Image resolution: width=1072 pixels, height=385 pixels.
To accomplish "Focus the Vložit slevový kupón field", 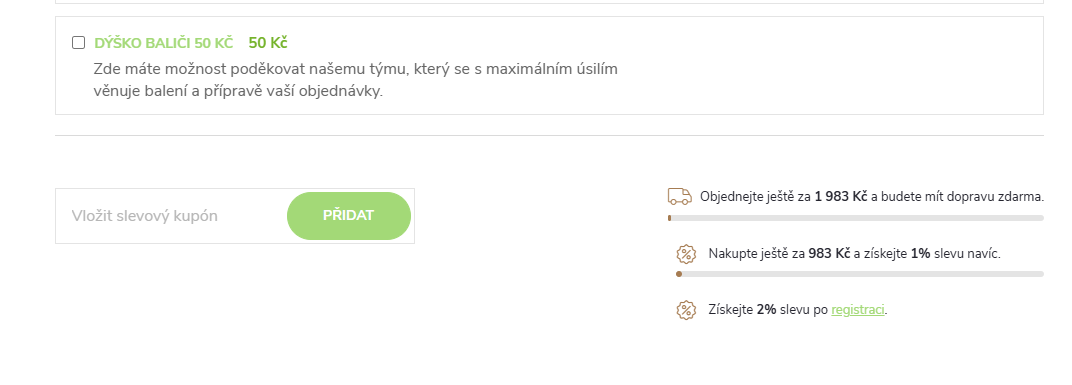I will [x=174, y=216].
